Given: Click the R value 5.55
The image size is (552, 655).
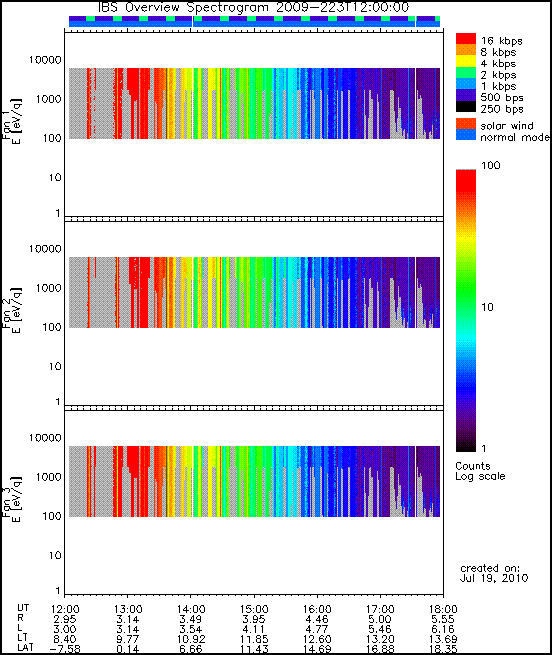Looking at the screenshot, I should tap(443, 619).
